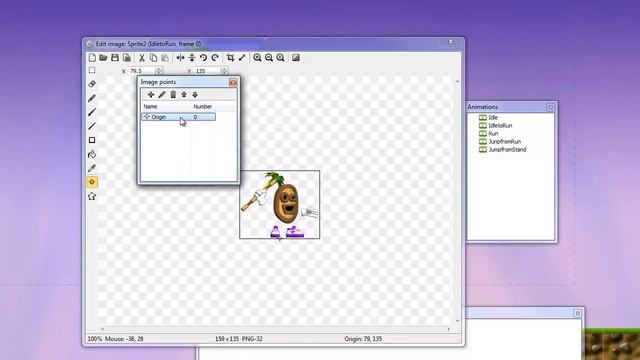
Task: Zoom out of the image
Action: point(269,58)
